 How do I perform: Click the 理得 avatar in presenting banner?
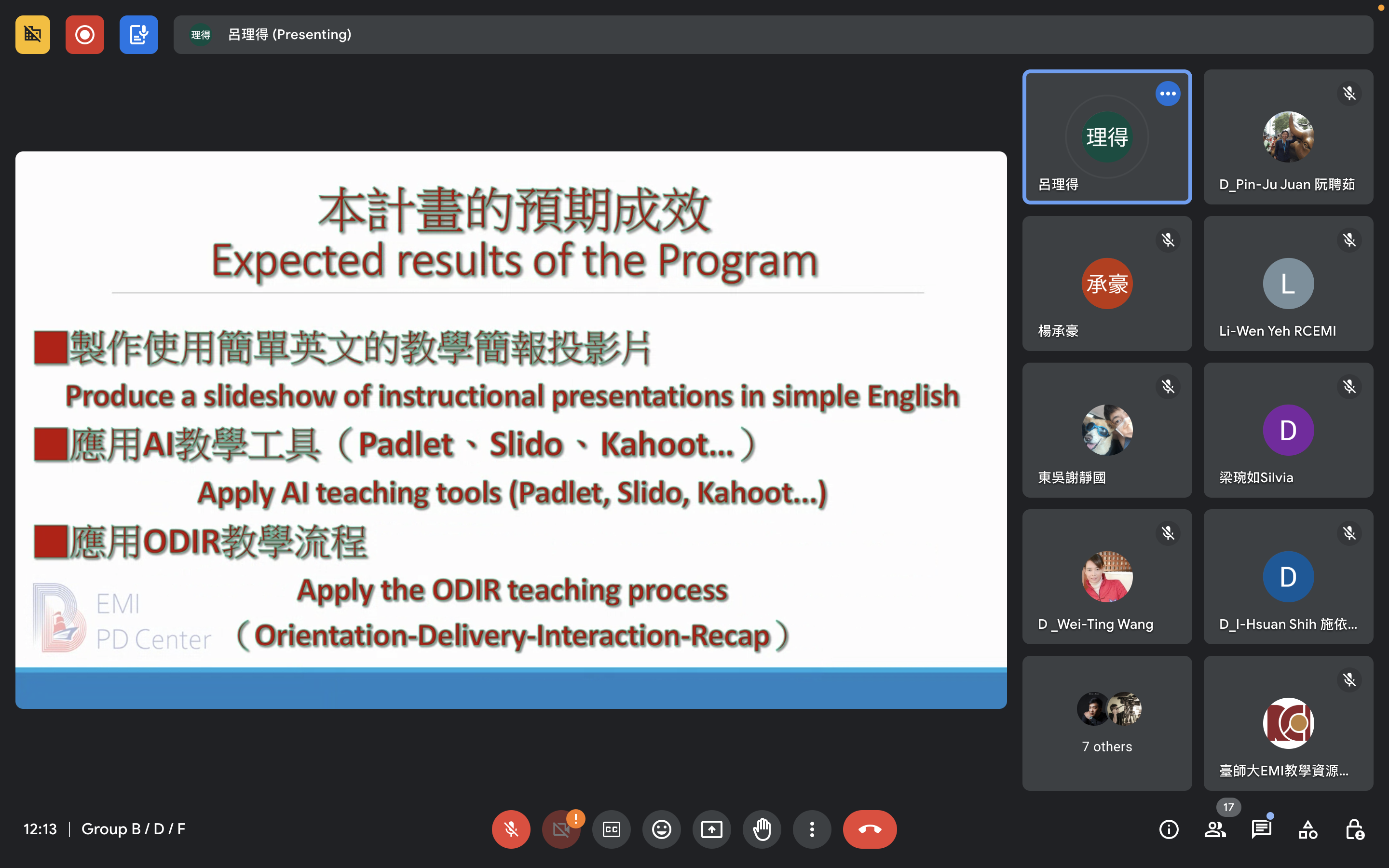200,34
